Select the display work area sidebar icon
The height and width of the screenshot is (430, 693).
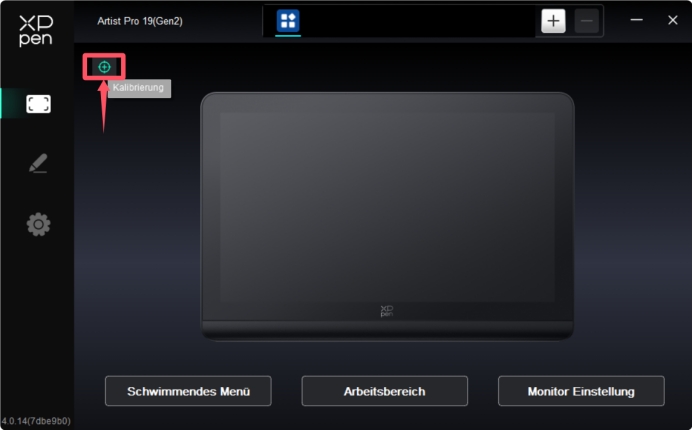click(38, 104)
